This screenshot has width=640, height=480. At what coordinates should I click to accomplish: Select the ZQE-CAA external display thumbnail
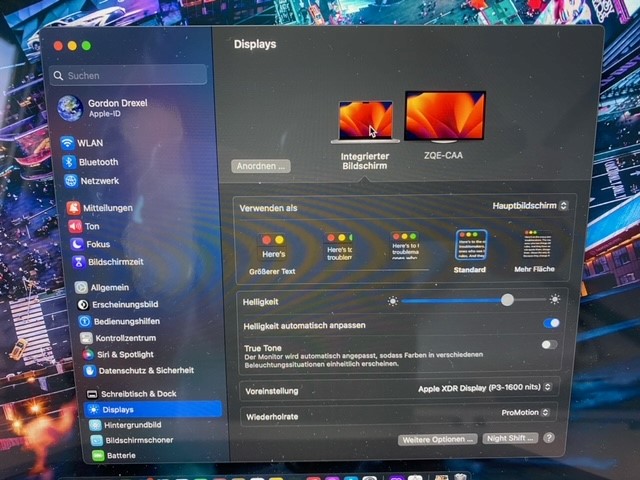pyautogui.click(x=445, y=117)
